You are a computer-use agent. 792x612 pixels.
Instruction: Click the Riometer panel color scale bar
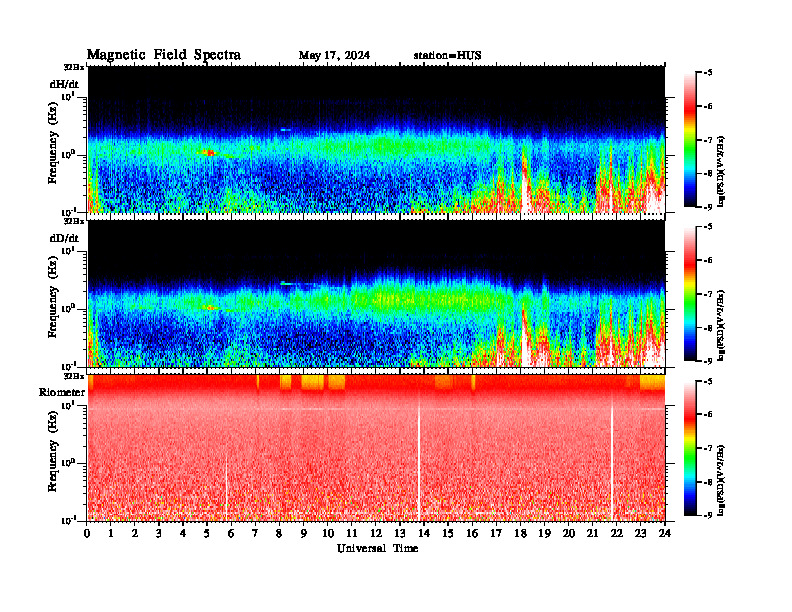(689, 448)
